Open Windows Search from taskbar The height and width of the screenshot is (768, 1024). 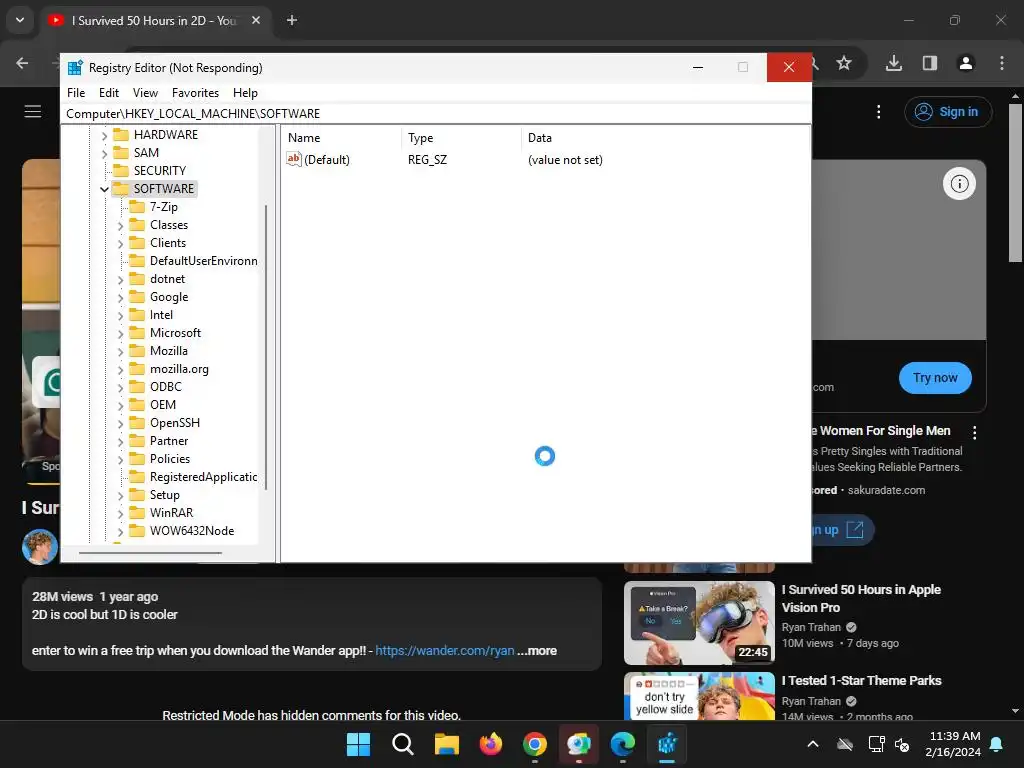point(402,744)
